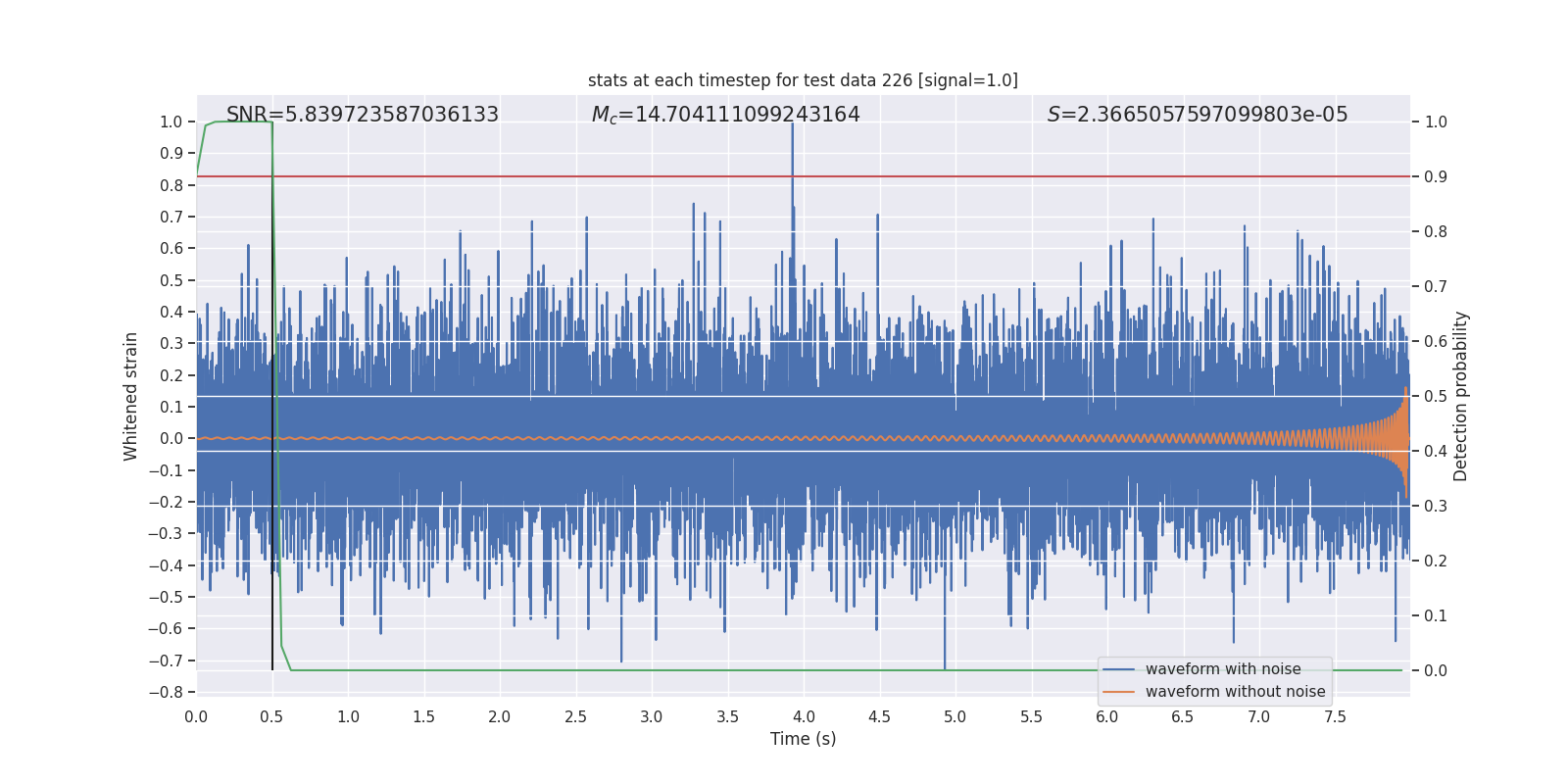Click the 1.0 tick on the Time axis
1568x784 pixels.
(x=348, y=716)
